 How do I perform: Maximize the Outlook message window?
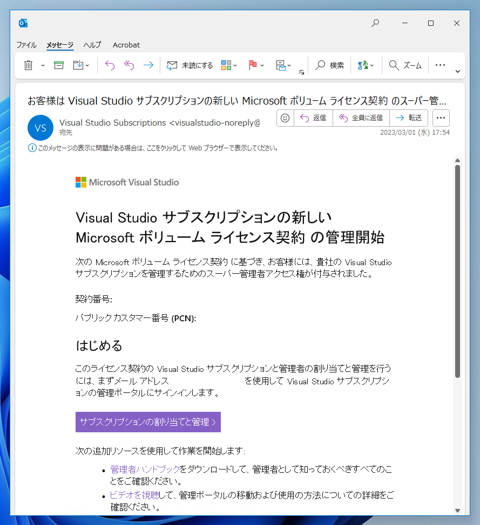coord(431,23)
